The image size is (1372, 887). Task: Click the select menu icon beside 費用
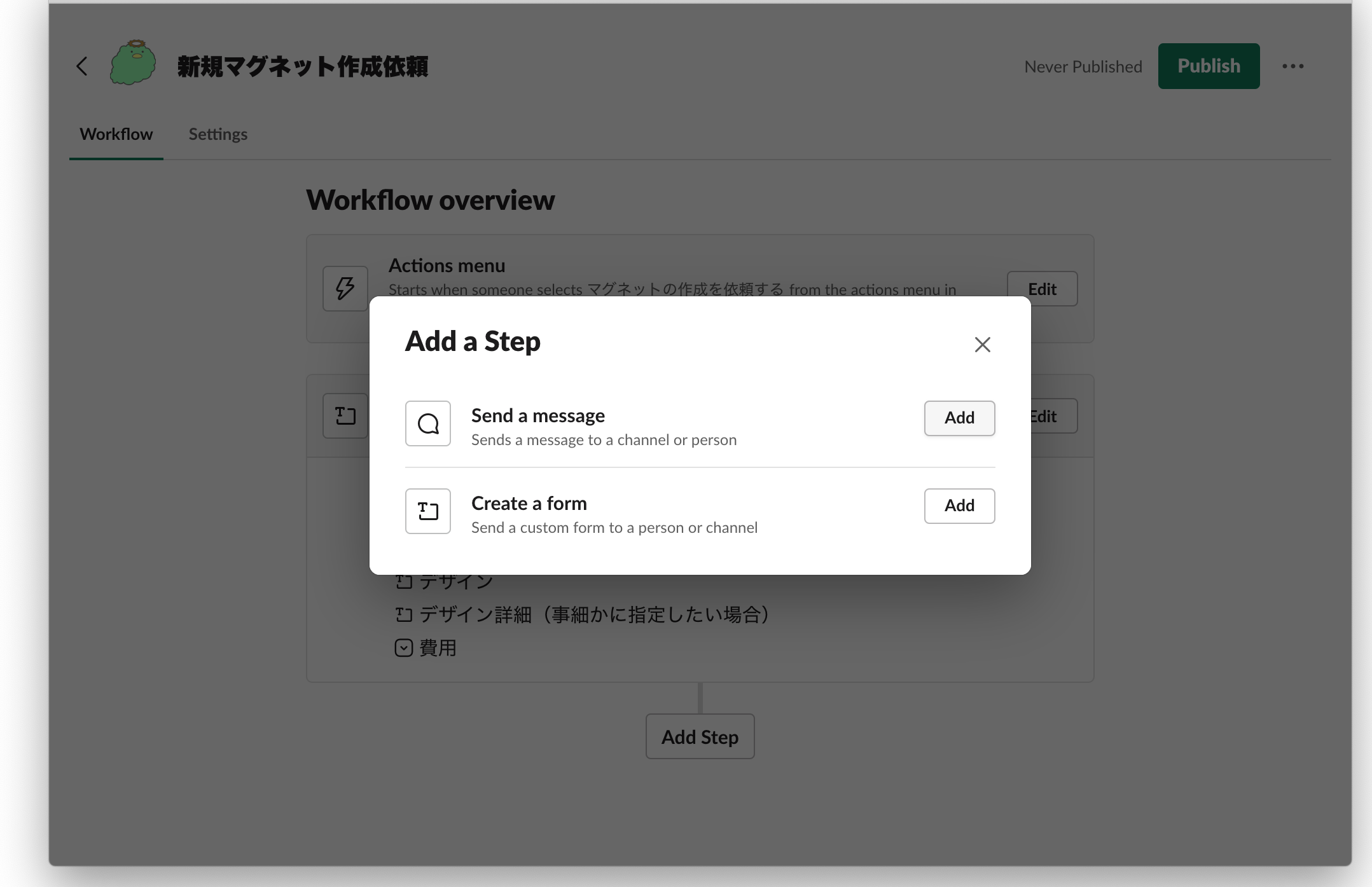point(403,647)
